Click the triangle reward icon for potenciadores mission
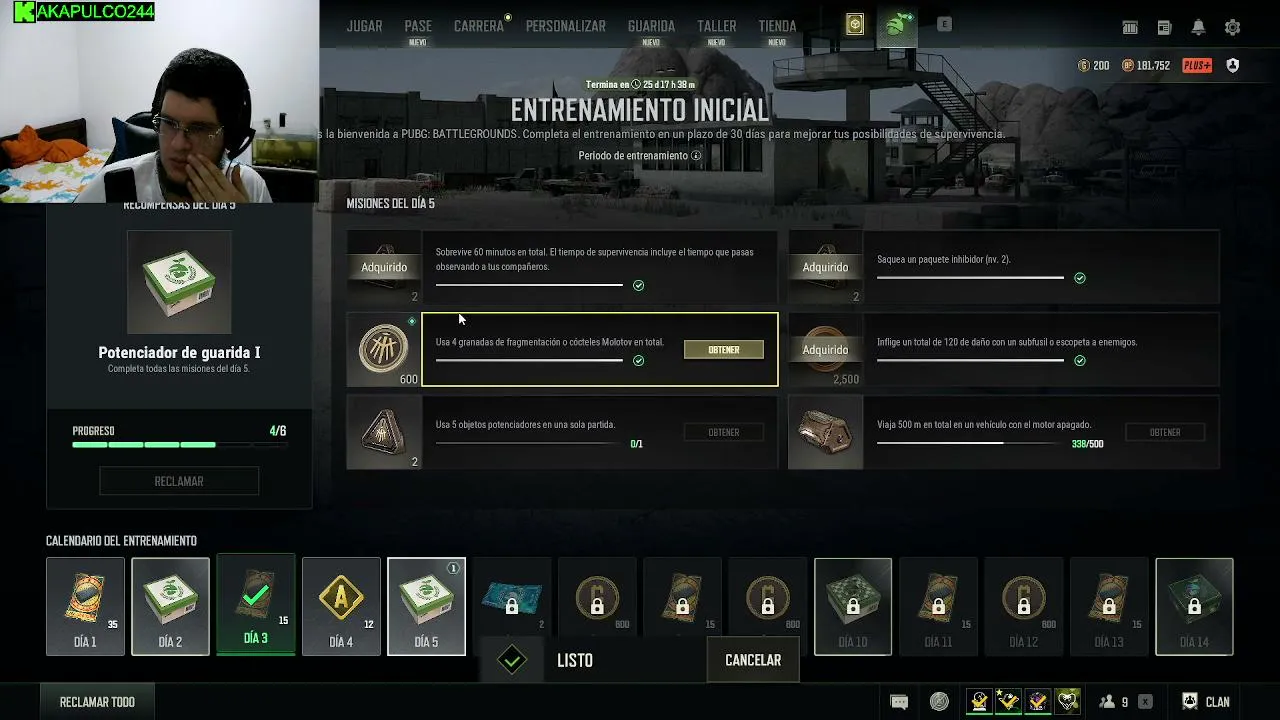The height and width of the screenshot is (720, 1280). (x=384, y=432)
